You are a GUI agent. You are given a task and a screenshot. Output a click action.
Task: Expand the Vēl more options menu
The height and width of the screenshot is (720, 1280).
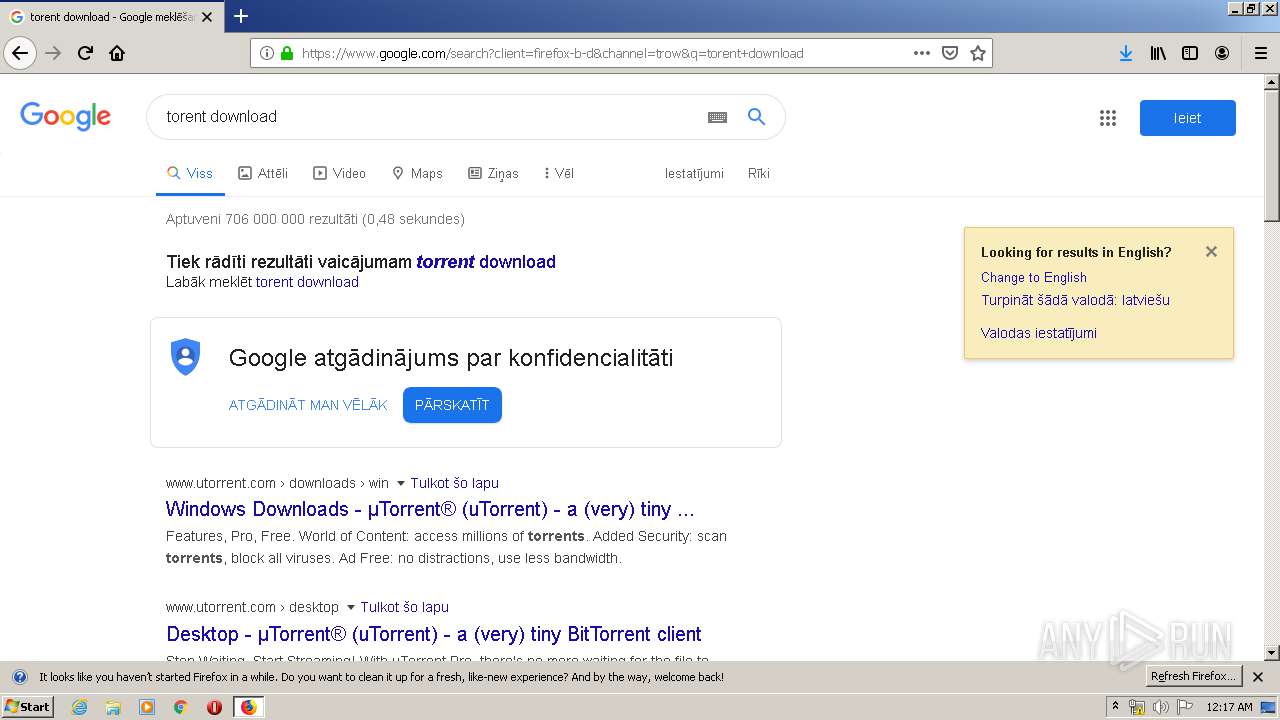click(559, 173)
